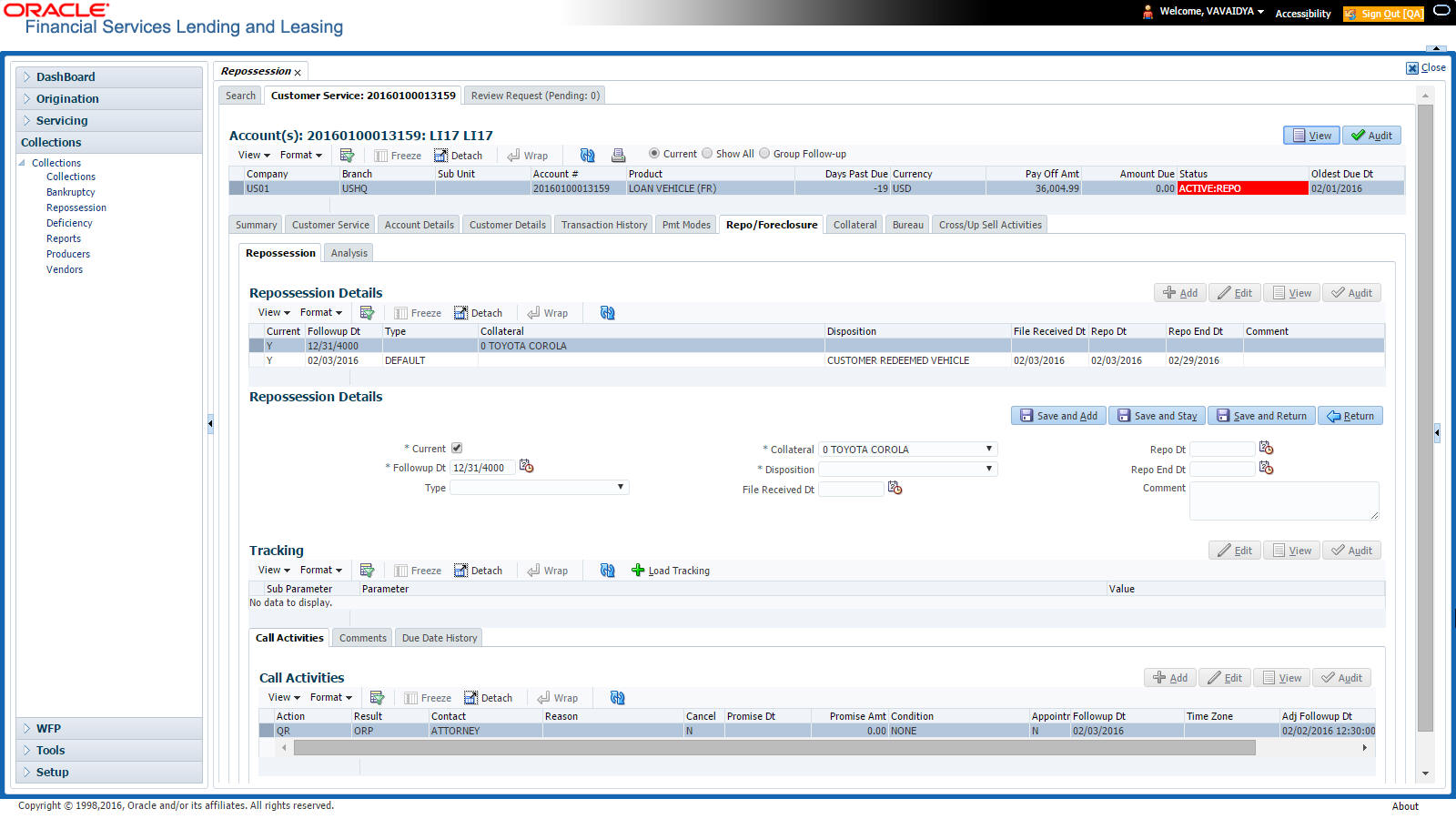
Task: Click the Export icon in account toolbar
Action: click(347, 156)
